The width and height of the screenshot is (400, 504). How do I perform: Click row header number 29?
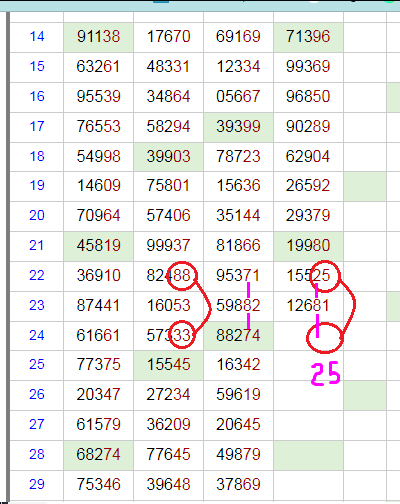coord(37,485)
